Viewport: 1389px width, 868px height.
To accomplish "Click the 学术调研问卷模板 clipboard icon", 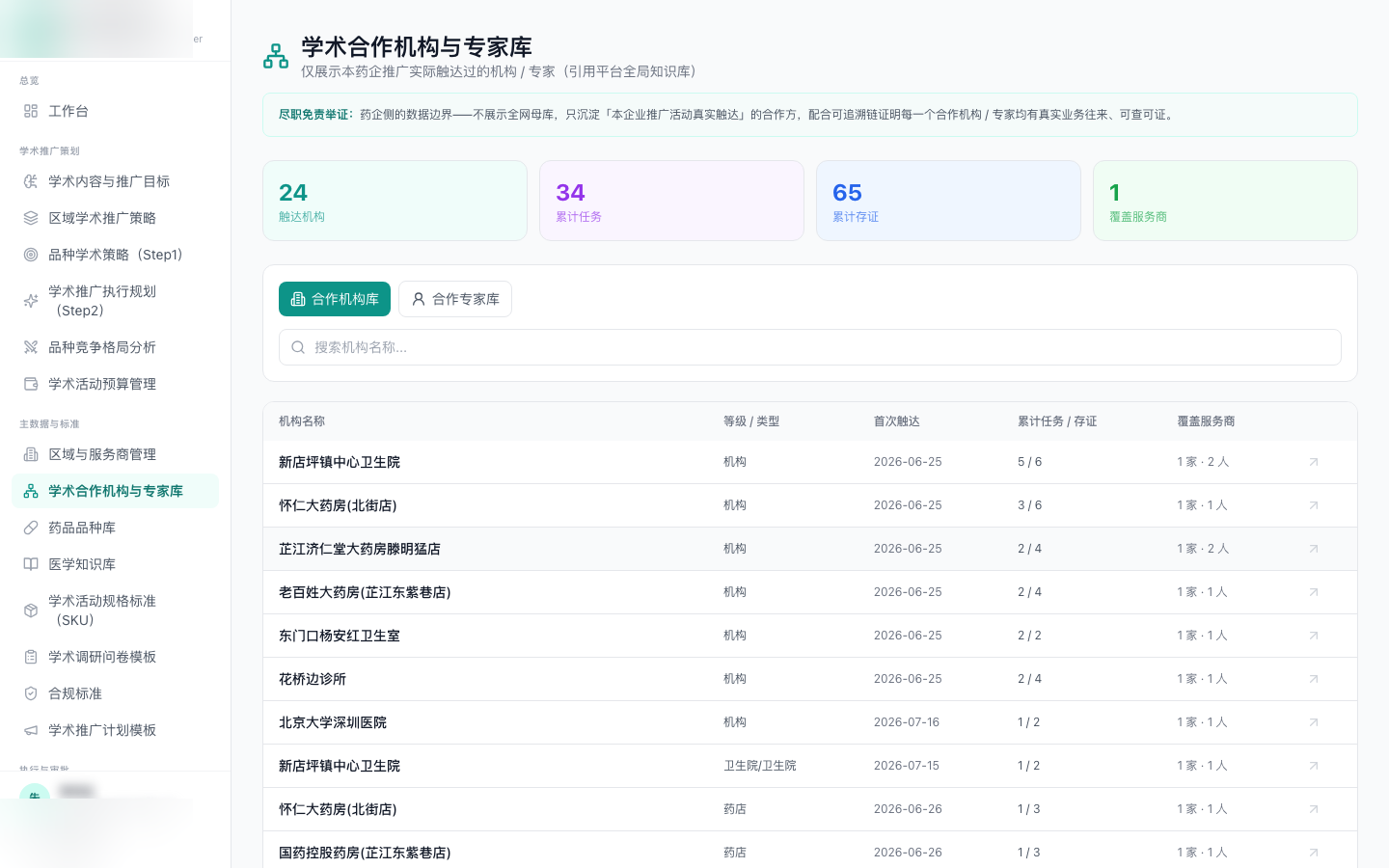I will coord(31,657).
